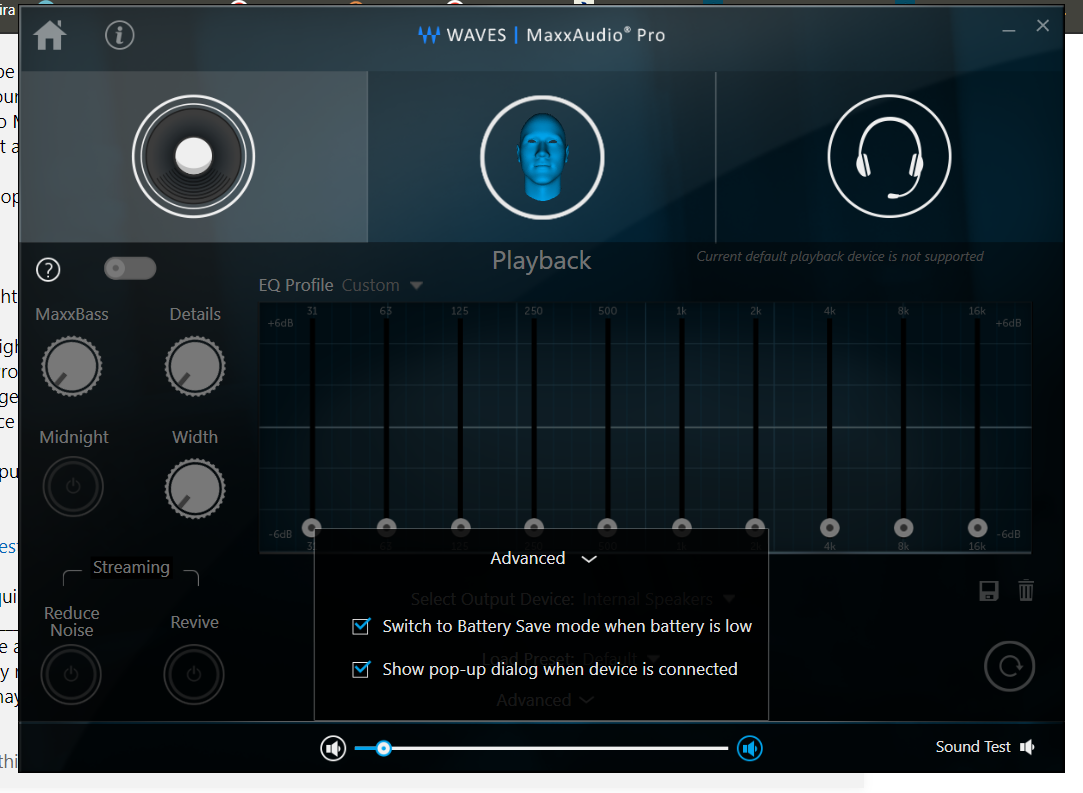
Task: Click the 31 Hz EQ slider handle
Action: [x=312, y=528]
